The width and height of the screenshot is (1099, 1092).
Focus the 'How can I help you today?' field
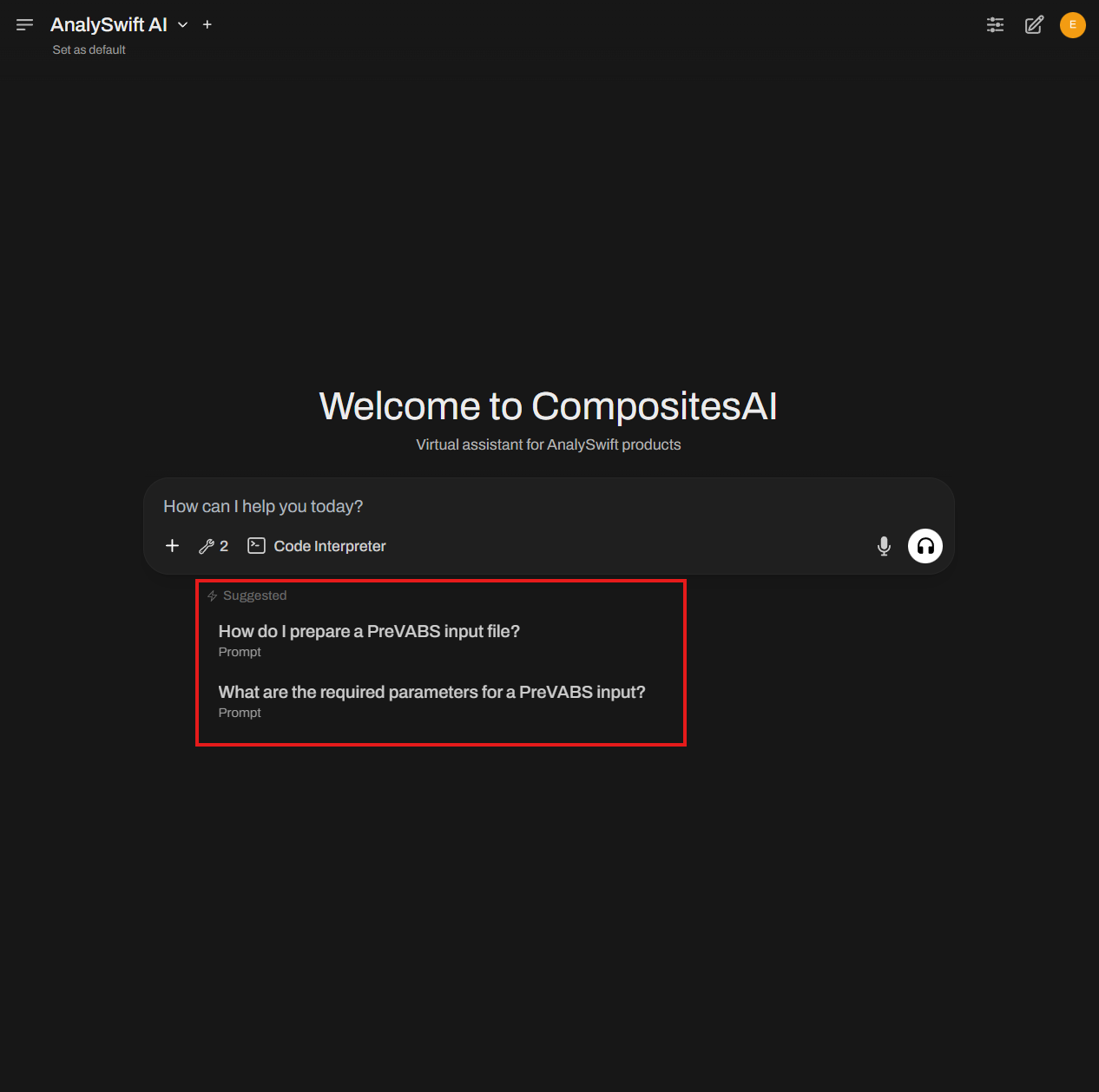pos(521,506)
